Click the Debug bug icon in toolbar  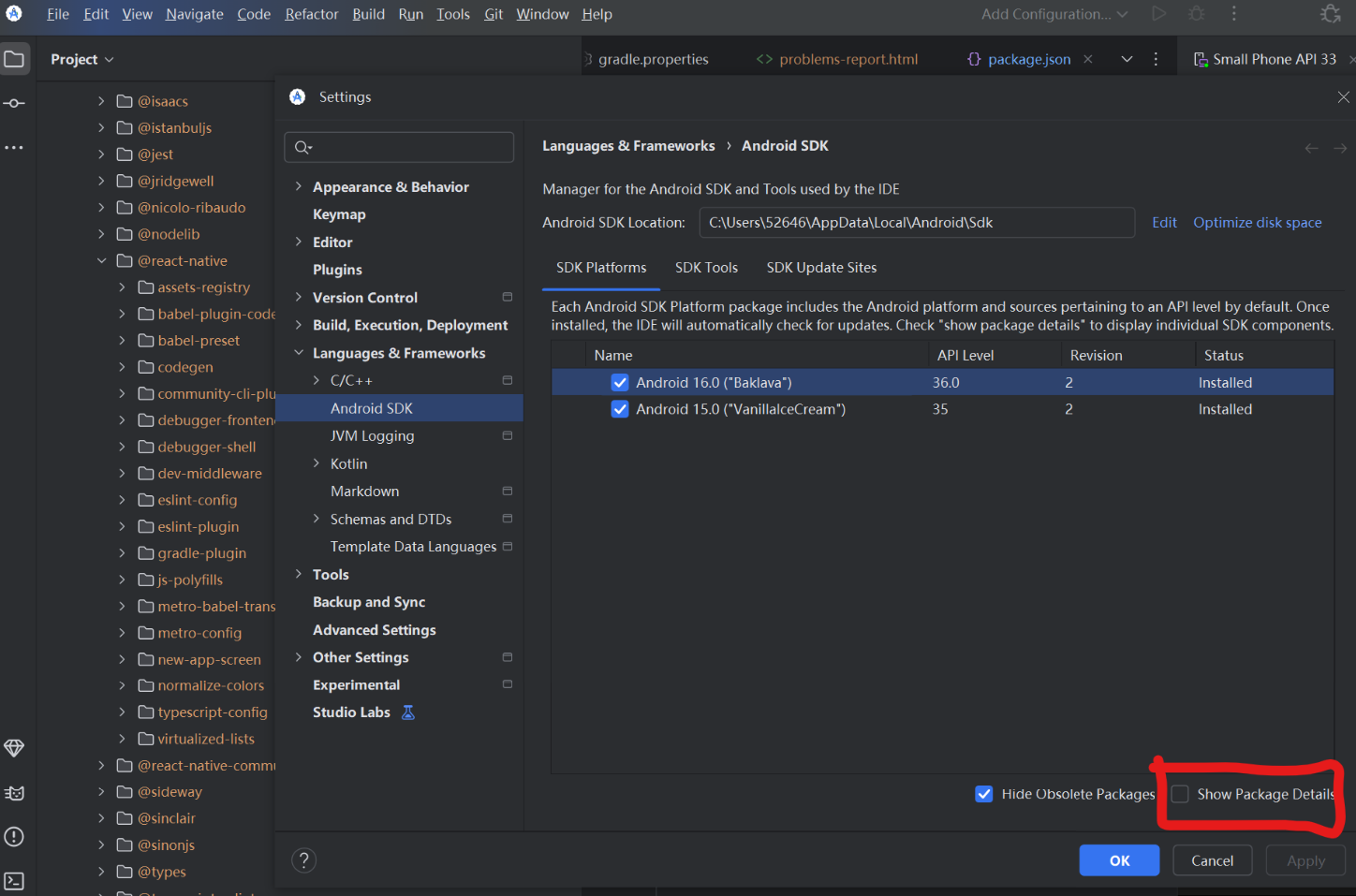[x=1197, y=13]
